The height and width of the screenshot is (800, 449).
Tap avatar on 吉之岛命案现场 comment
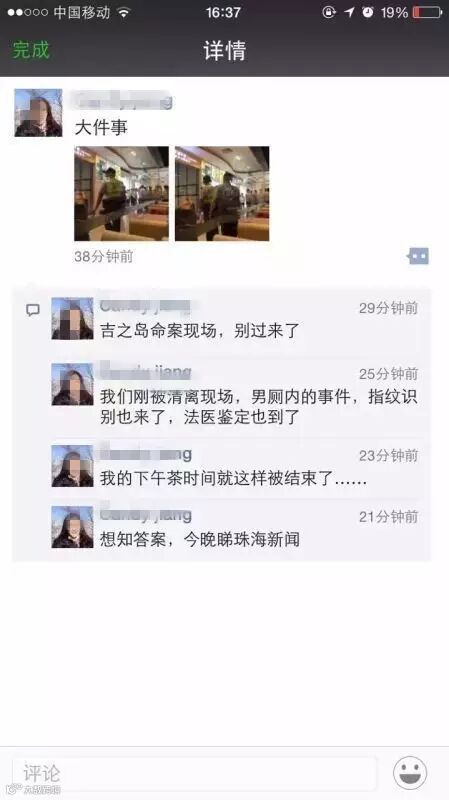72,319
